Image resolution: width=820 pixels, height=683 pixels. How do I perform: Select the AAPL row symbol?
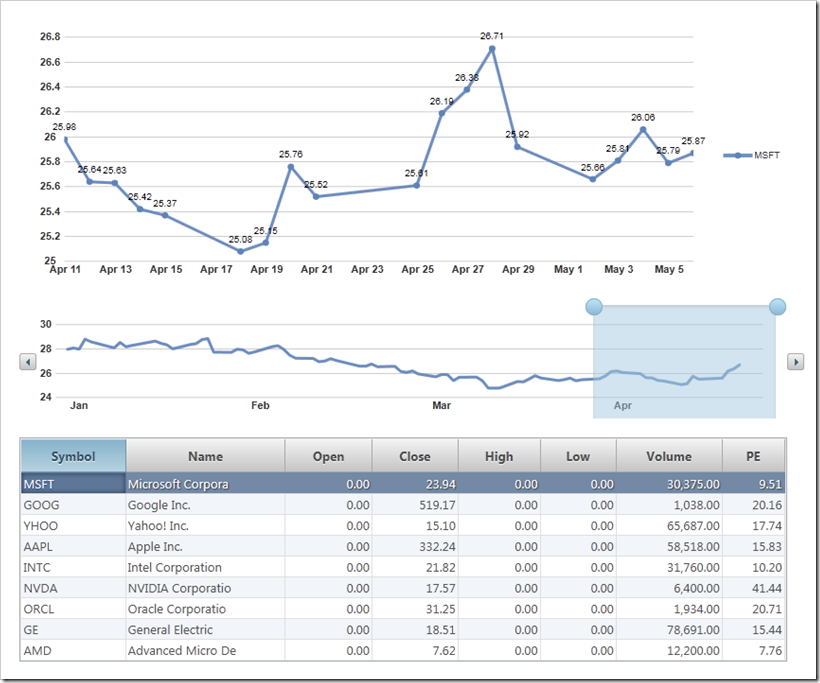[x=73, y=547]
